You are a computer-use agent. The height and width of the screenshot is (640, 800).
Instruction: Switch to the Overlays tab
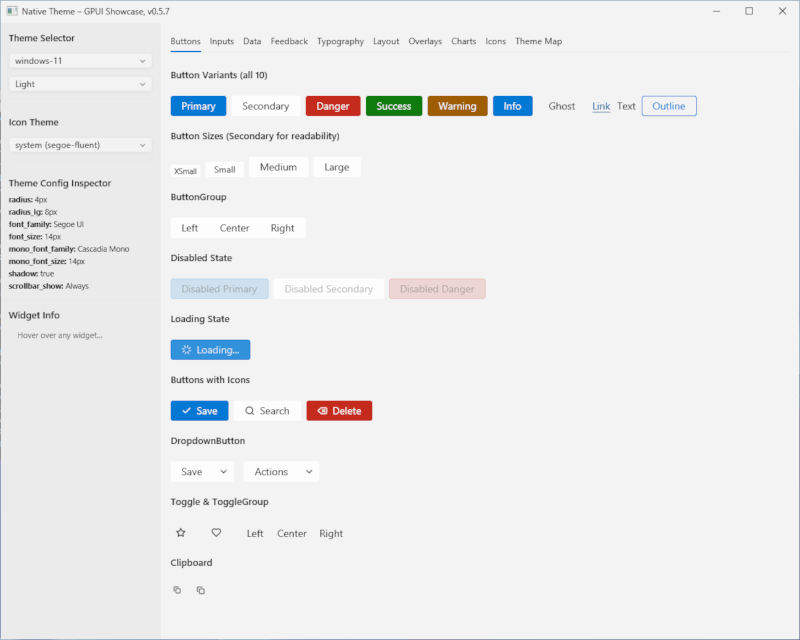point(425,41)
